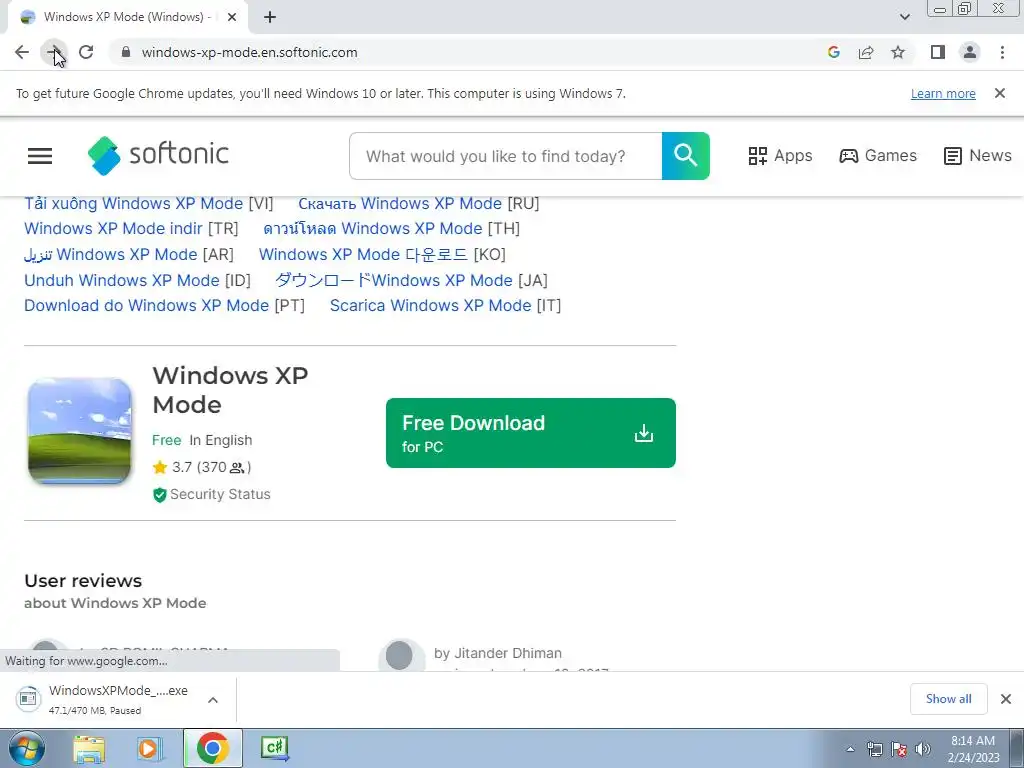The height and width of the screenshot is (768, 1024).
Task: Open the Learn more link
Action: point(943,93)
